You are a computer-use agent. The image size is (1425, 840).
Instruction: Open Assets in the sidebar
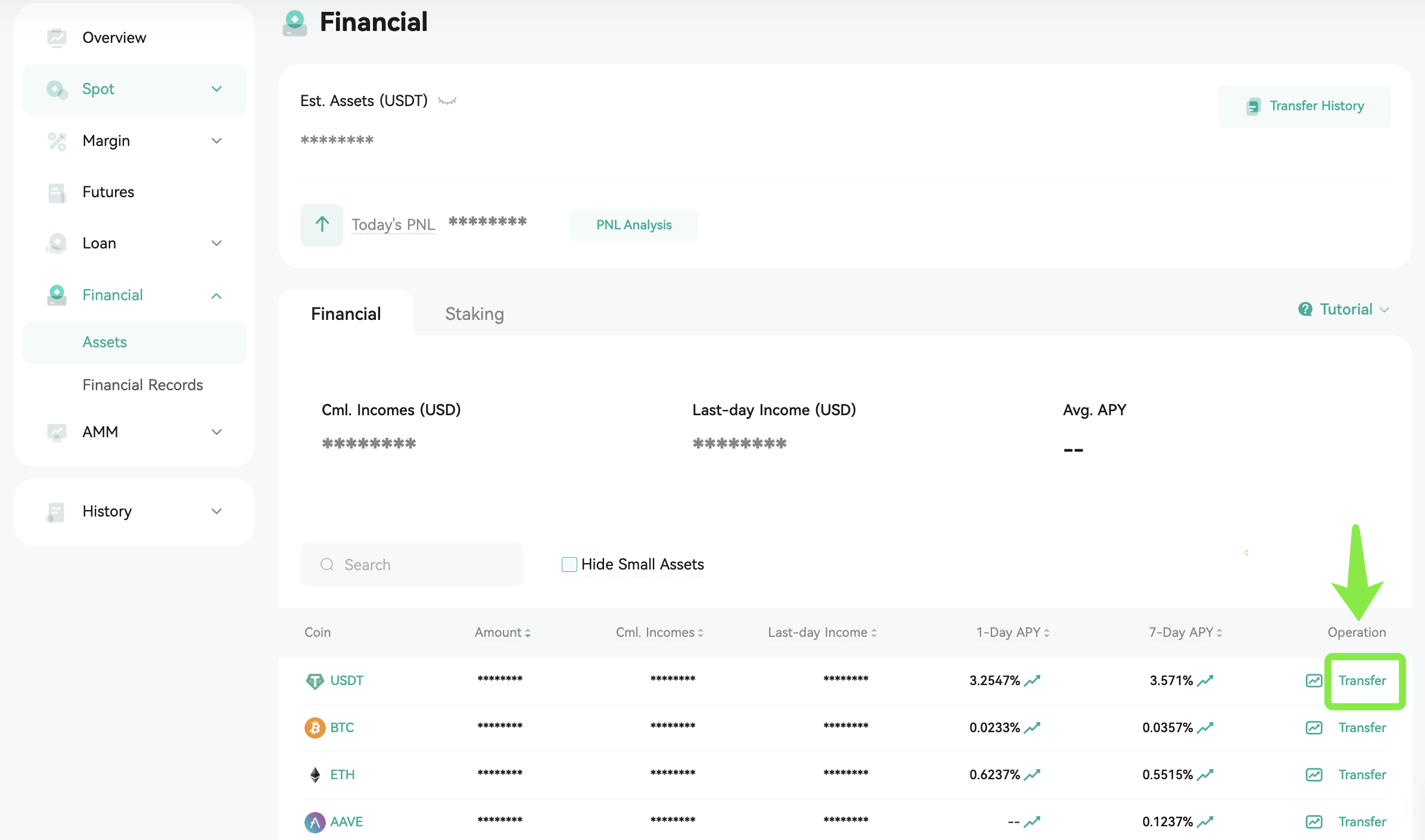click(135, 343)
